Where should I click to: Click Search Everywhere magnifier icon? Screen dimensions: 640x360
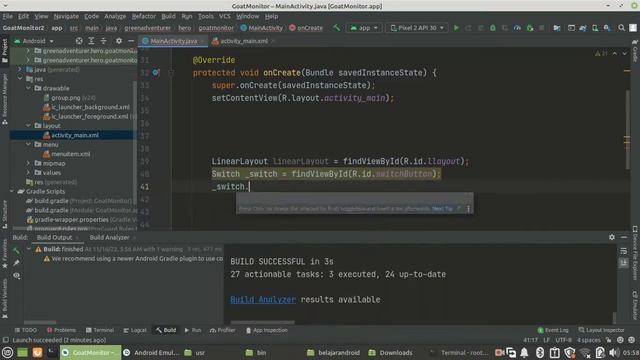(621, 28)
